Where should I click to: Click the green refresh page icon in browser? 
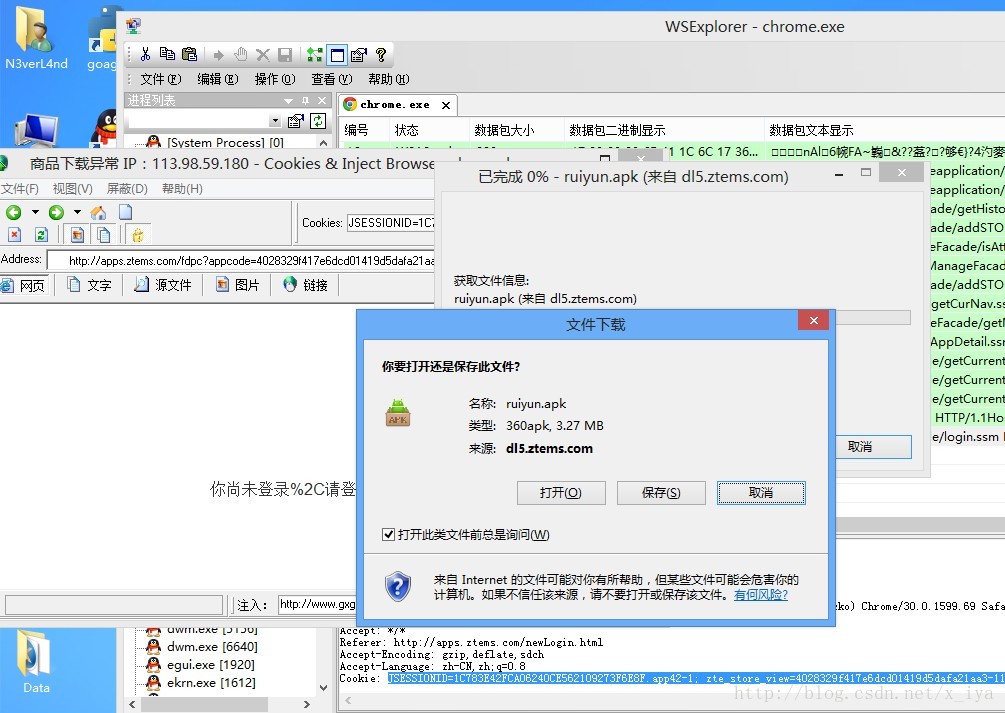[42, 235]
